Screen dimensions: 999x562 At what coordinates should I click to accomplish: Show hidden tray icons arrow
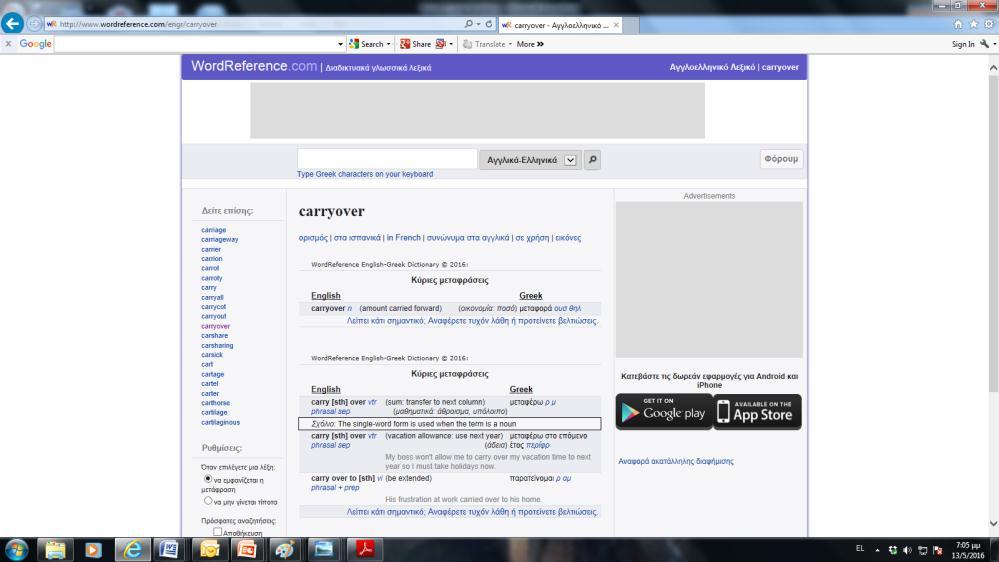click(x=877, y=550)
